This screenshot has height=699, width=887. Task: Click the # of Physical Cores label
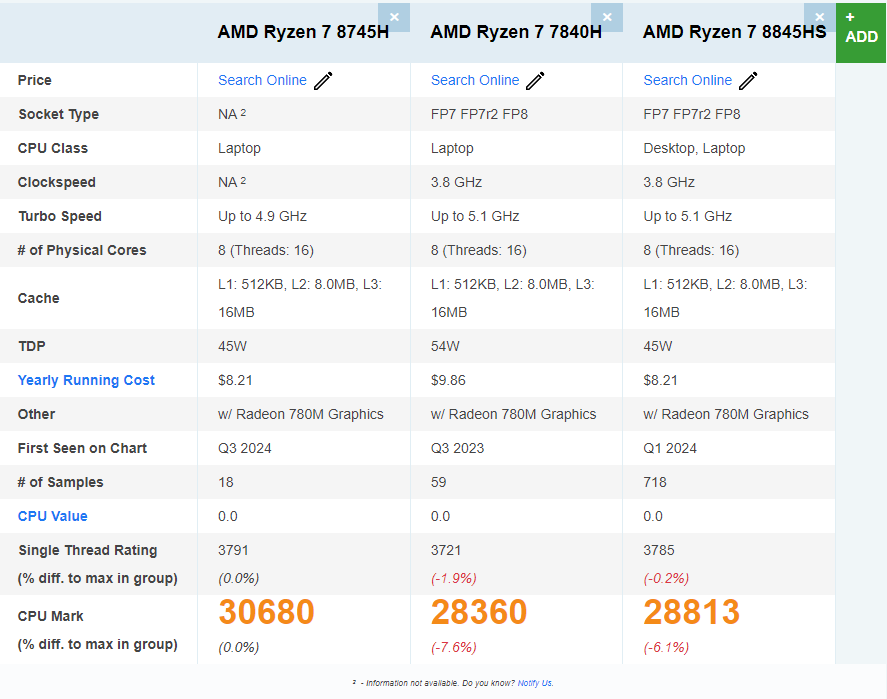point(82,250)
